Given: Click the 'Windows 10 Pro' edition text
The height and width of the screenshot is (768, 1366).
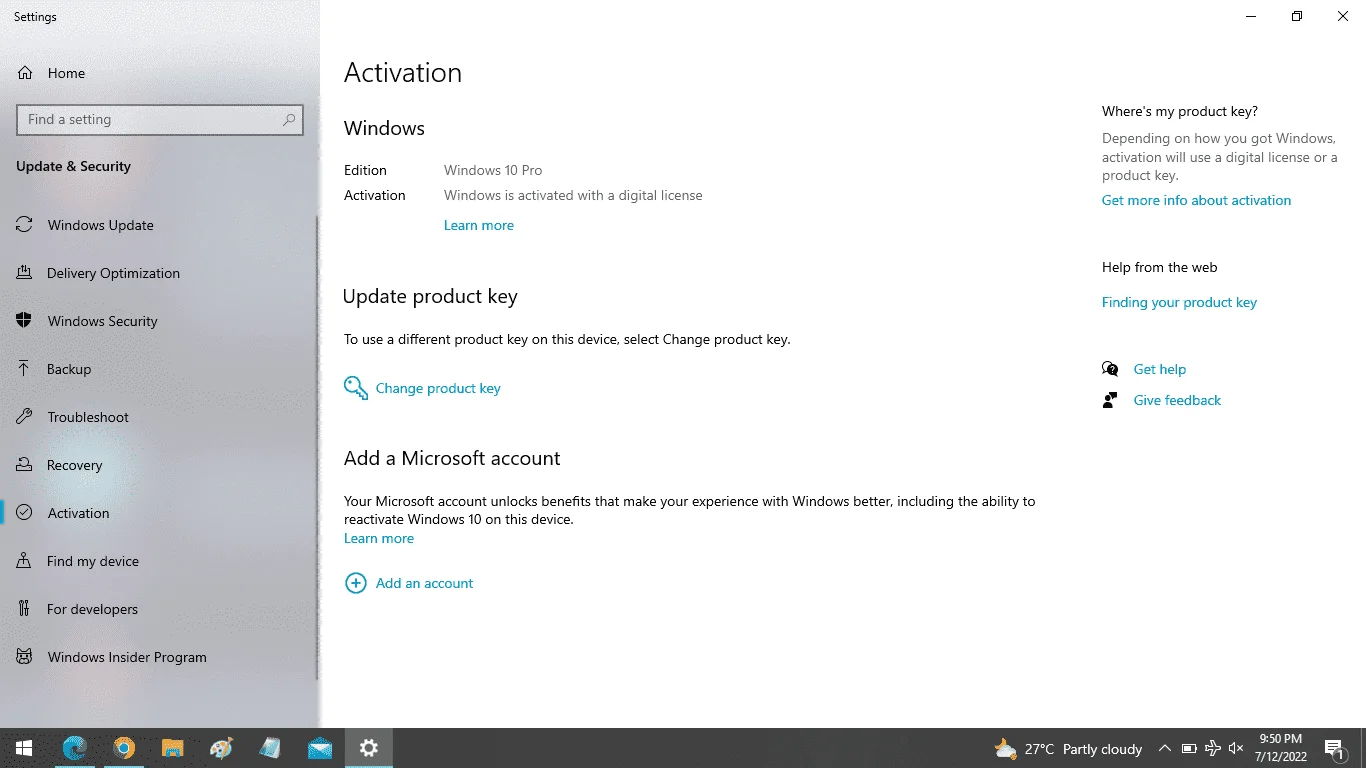Looking at the screenshot, I should pyautogui.click(x=493, y=170).
